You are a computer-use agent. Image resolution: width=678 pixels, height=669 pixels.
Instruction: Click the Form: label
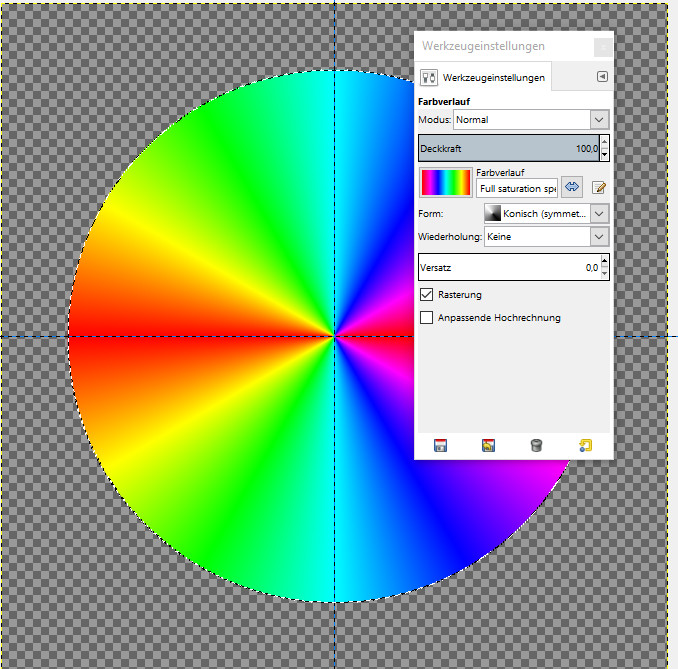[431, 214]
